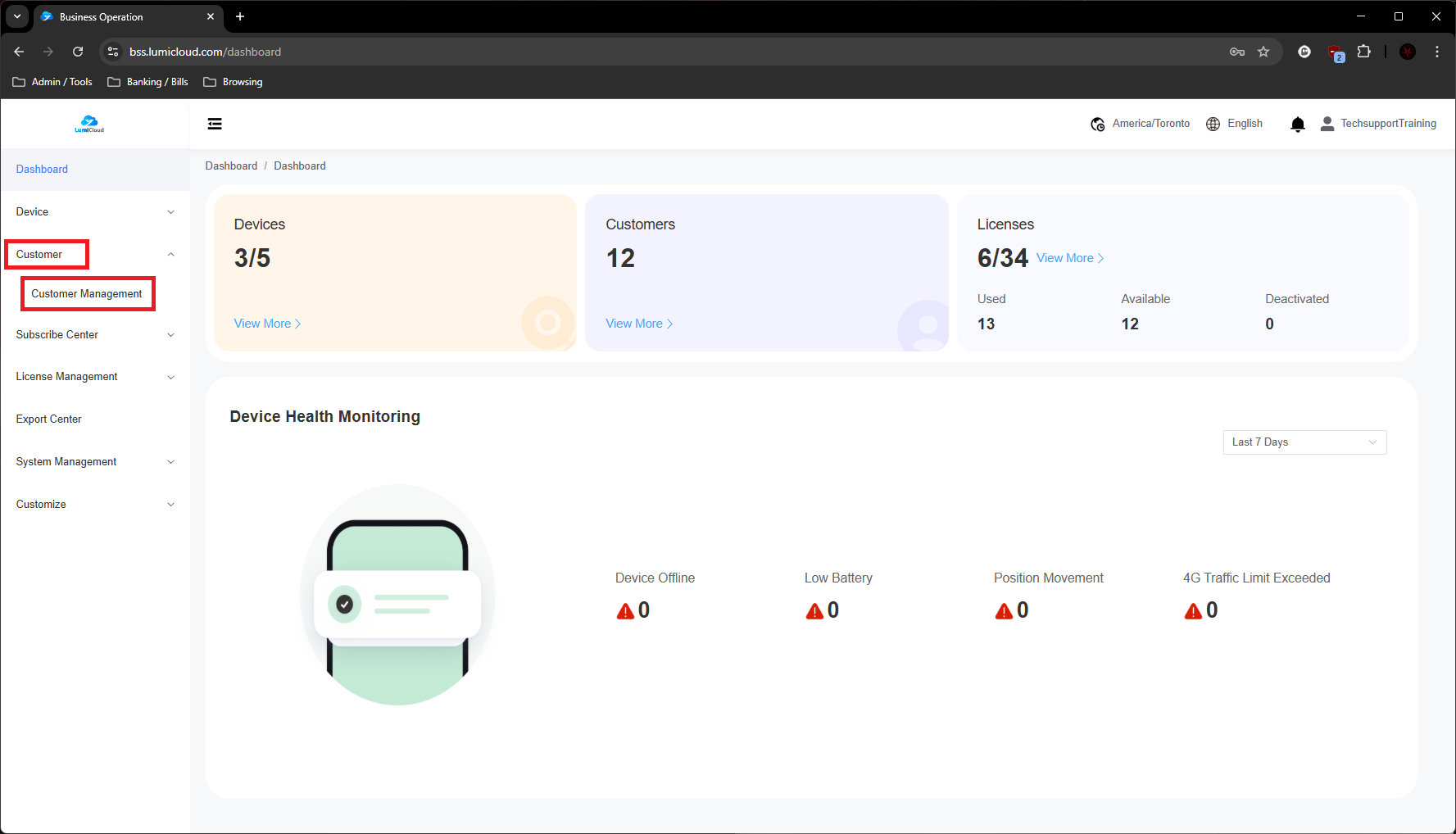Viewport: 1456px width, 834px height.
Task: Click the browser address bar URL
Action: click(205, 52)
